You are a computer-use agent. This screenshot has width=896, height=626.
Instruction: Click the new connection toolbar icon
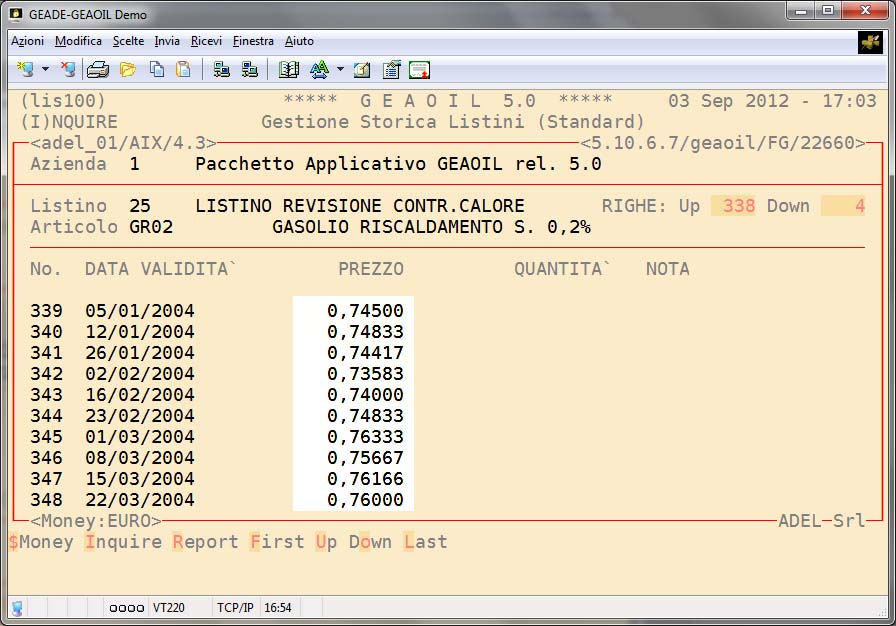click(x=25, y=69)
